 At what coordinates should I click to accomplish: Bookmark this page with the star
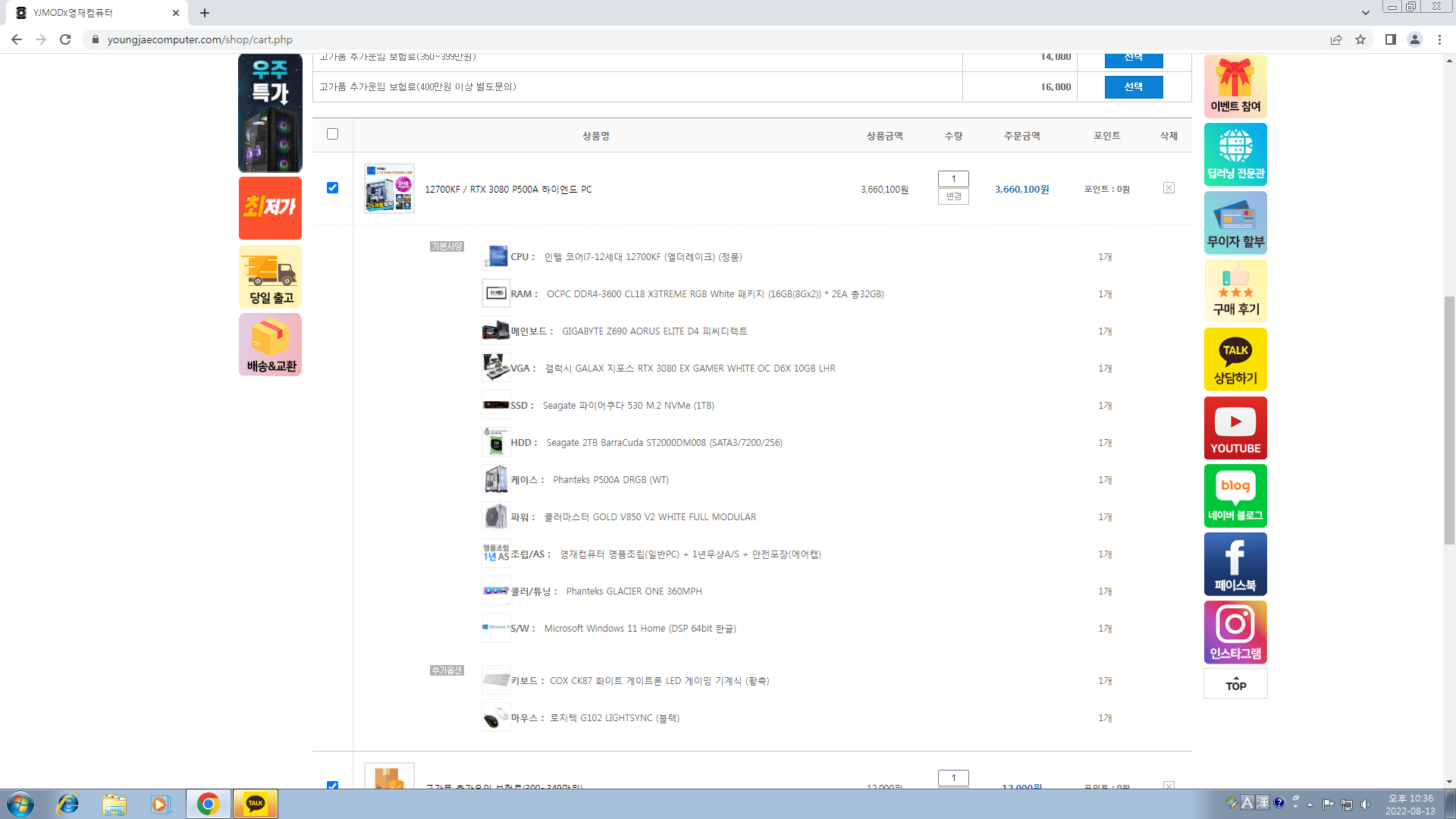click(x=1360, y=39)
